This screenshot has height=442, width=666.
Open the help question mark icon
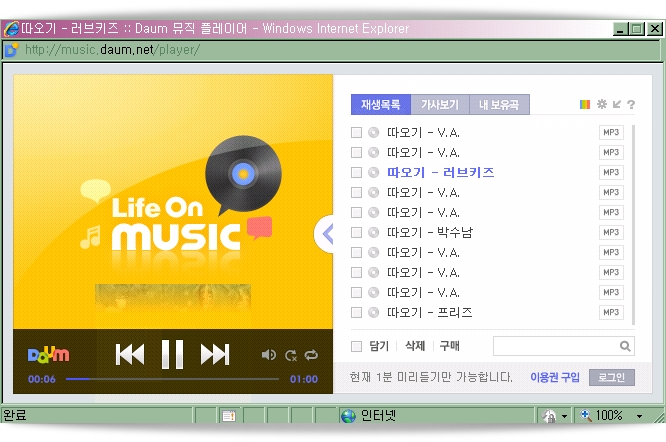pos(631,104)
